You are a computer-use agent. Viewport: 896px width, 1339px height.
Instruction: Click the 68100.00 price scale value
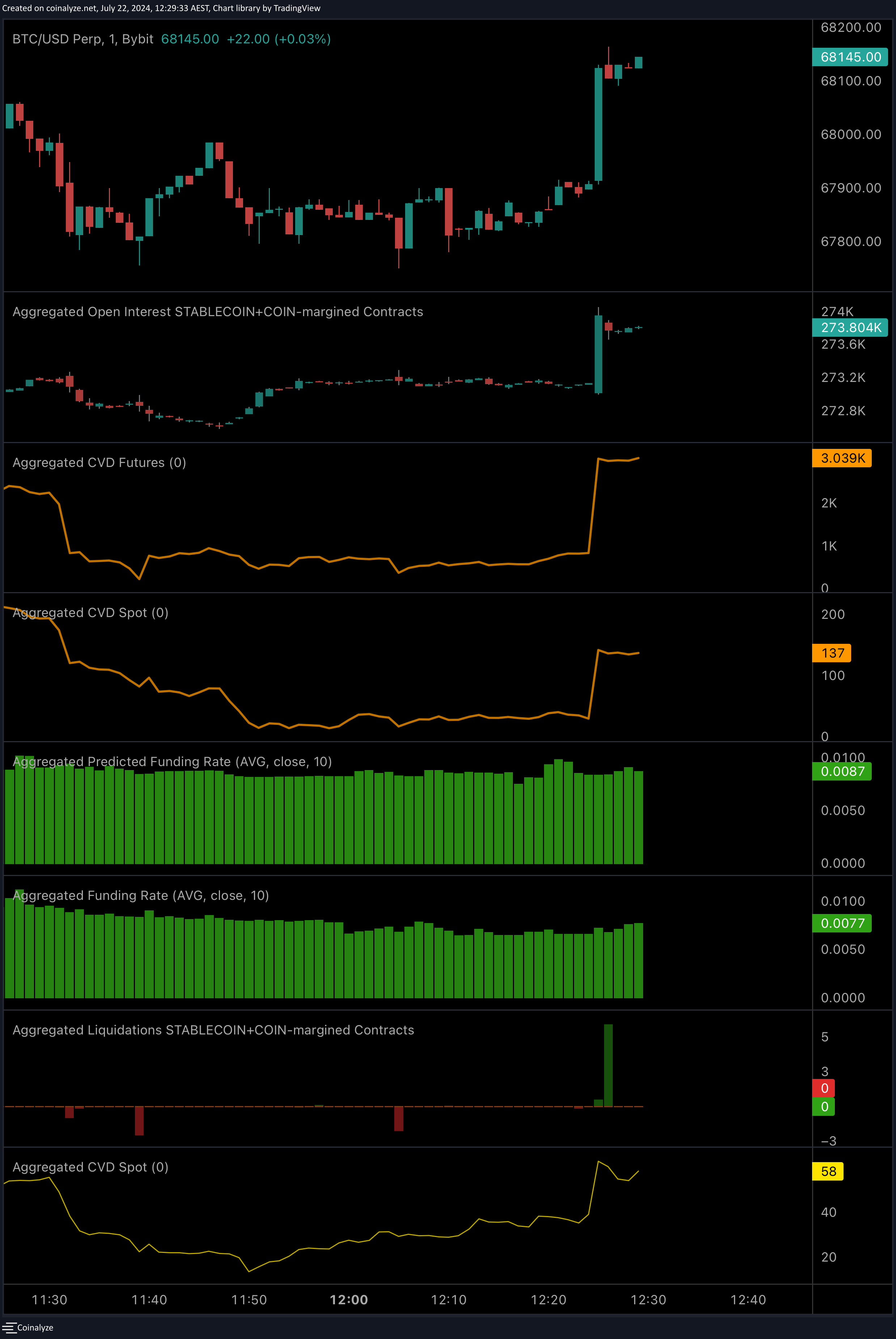tap(851, 81)
